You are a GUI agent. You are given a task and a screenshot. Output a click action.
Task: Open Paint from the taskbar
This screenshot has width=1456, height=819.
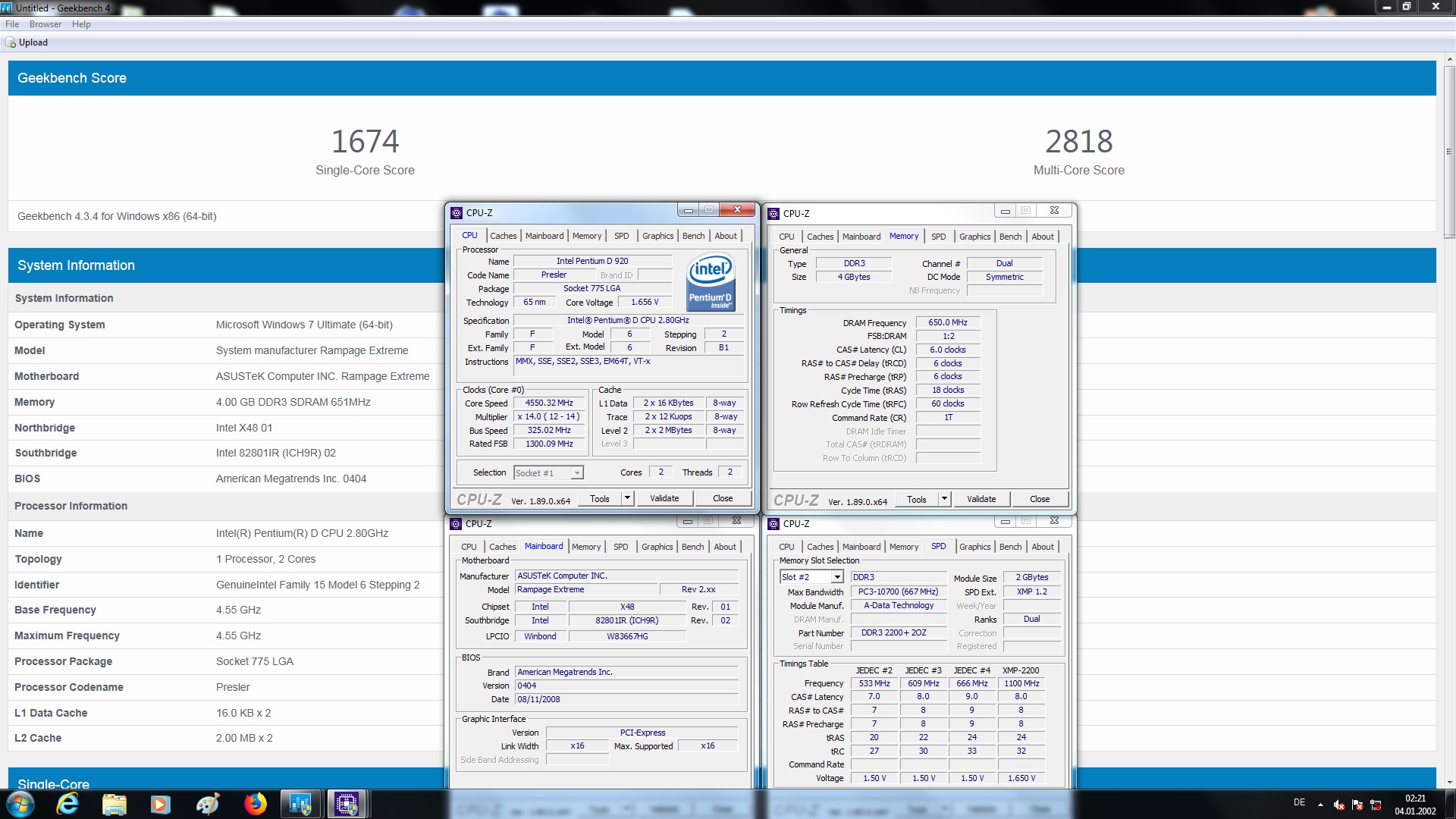(208, 804)
